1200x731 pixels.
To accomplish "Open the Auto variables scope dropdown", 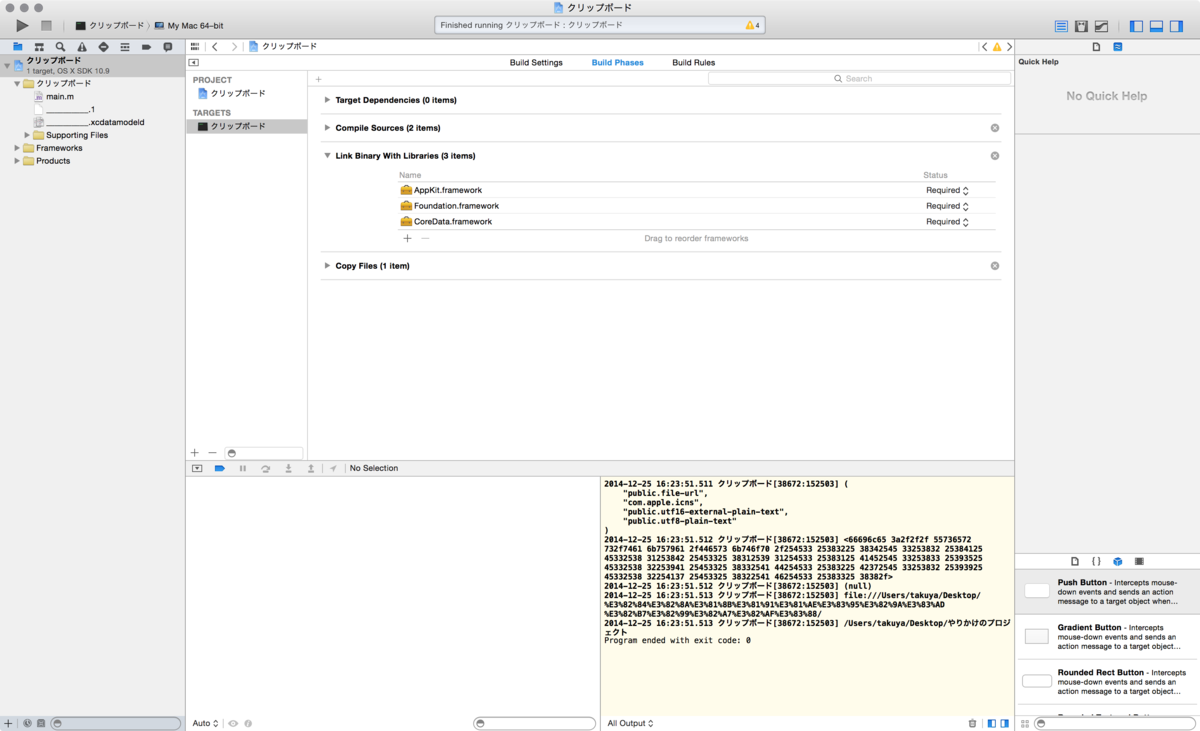I will tap(206, 723).
